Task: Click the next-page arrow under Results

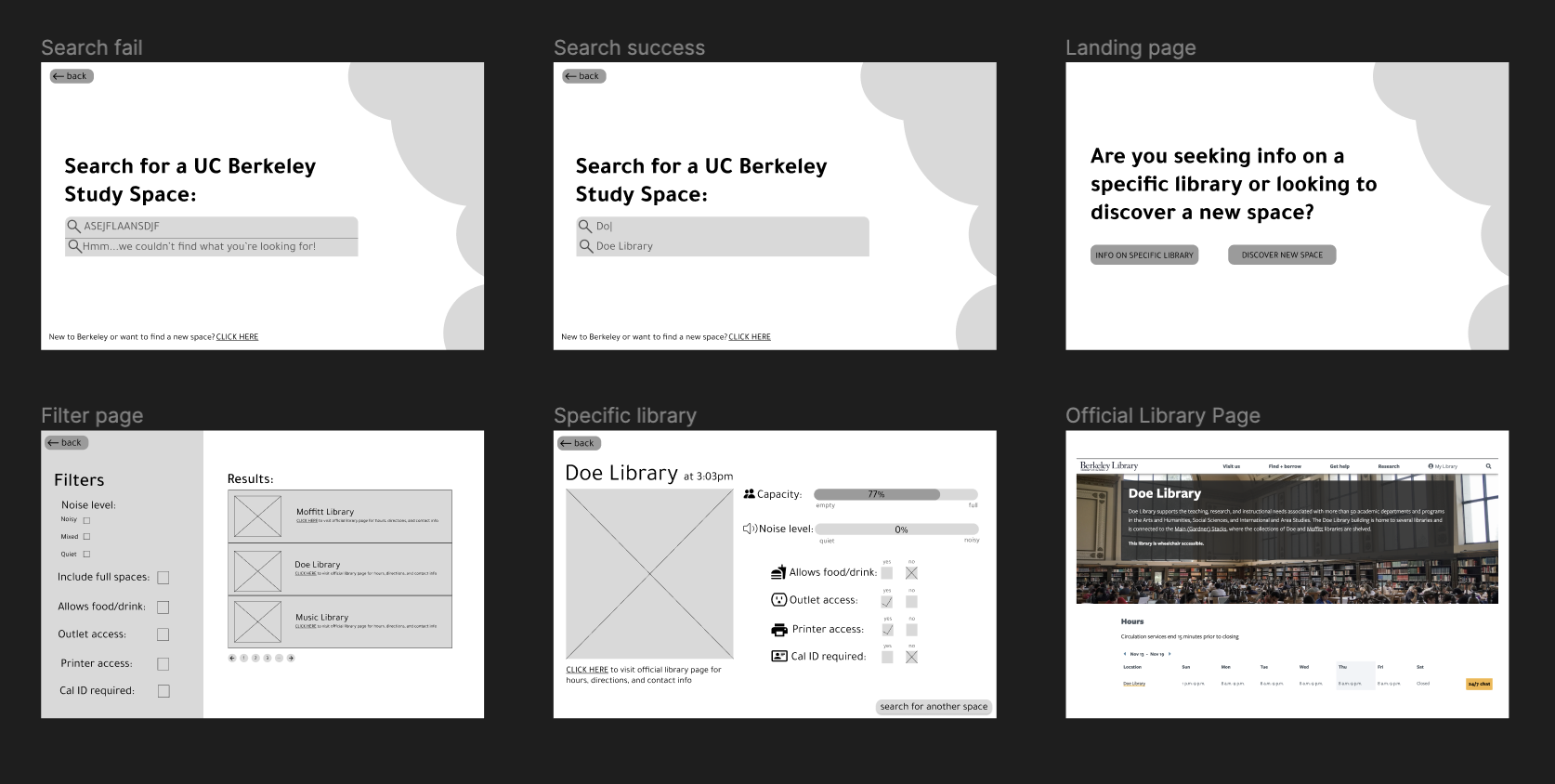Action: pyautogui.click(x=291, y=658)
